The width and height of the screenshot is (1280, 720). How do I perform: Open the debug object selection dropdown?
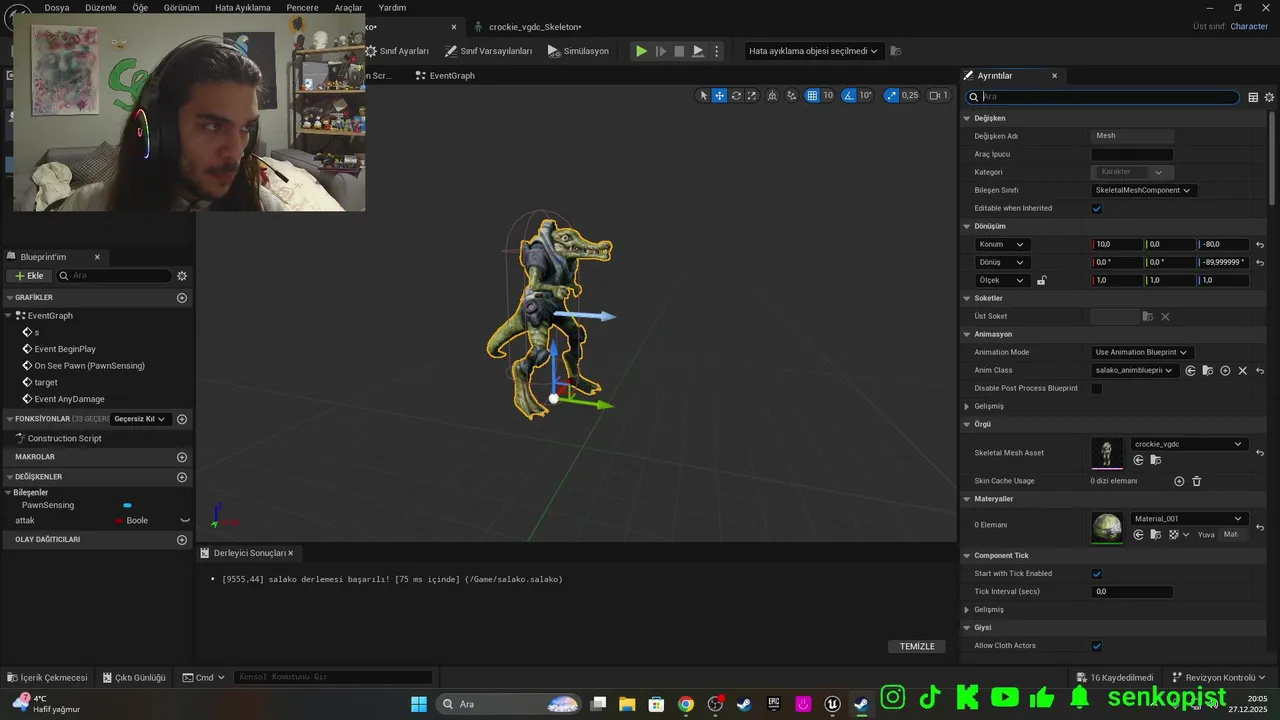[x=813, y=51]
